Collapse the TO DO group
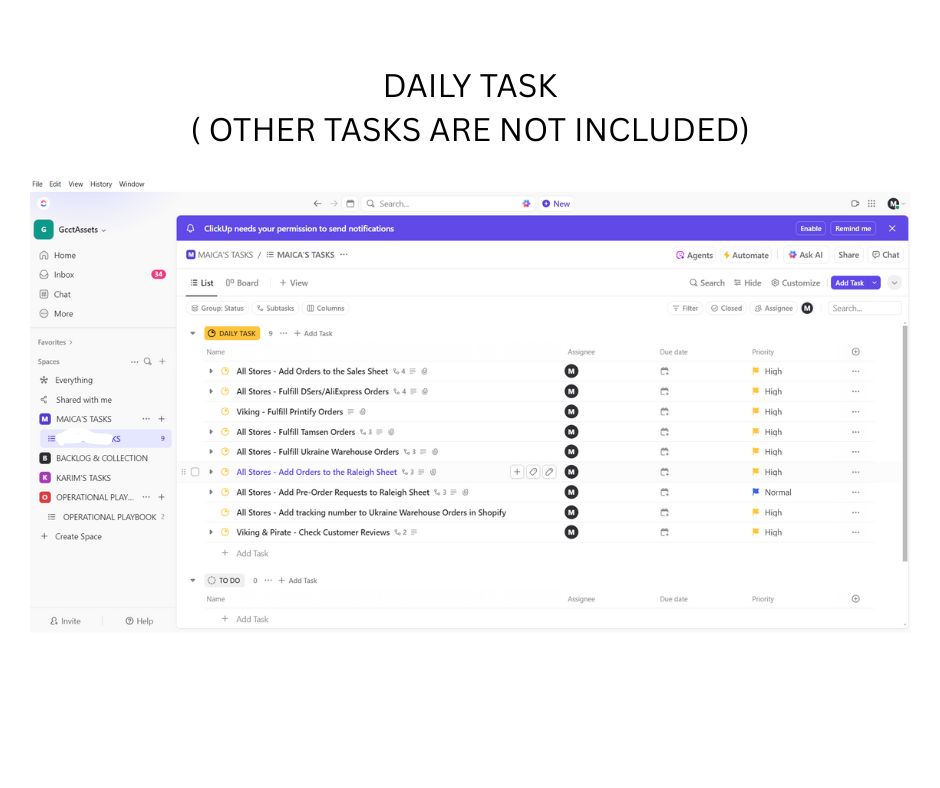Viewport: 940px width, 788px height. tap(193, 581)
